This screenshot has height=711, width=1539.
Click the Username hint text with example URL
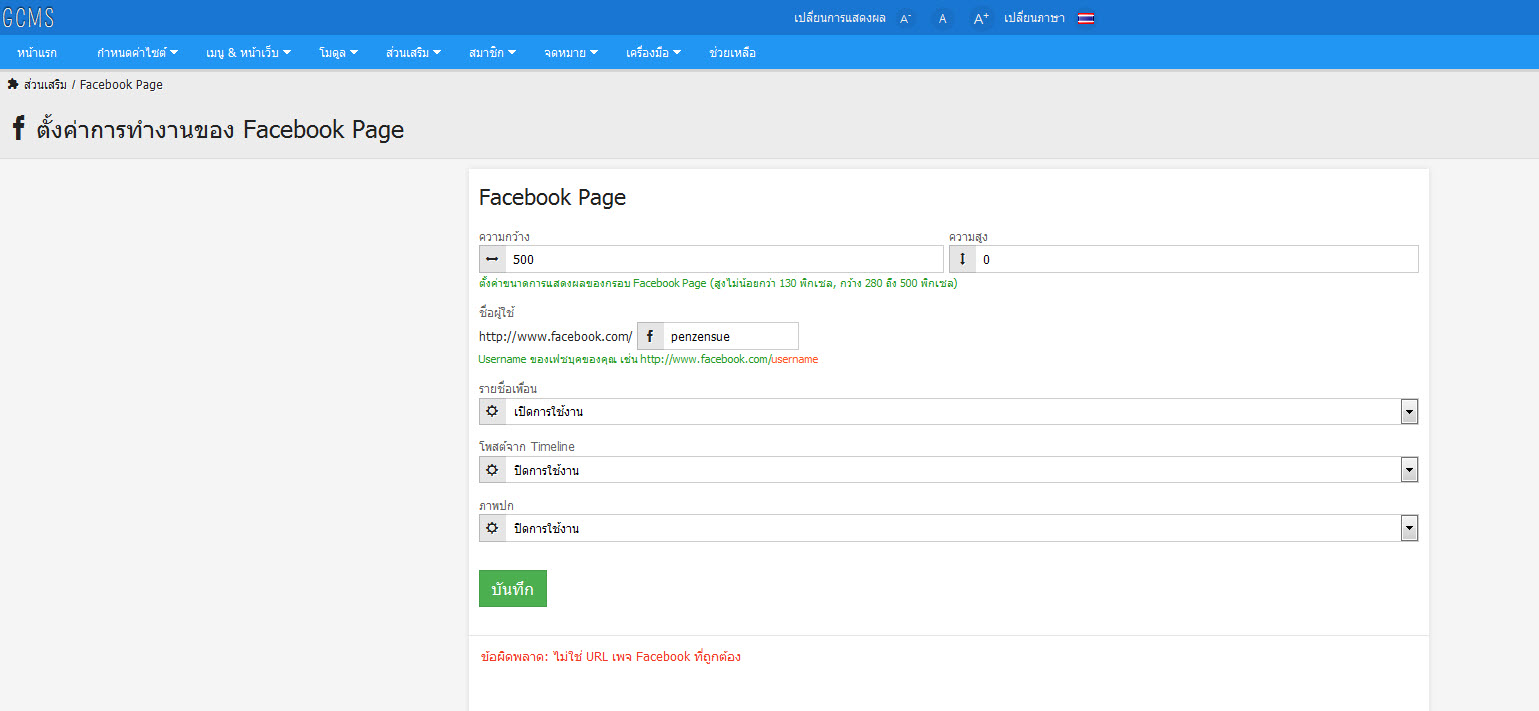click(648, 359)
